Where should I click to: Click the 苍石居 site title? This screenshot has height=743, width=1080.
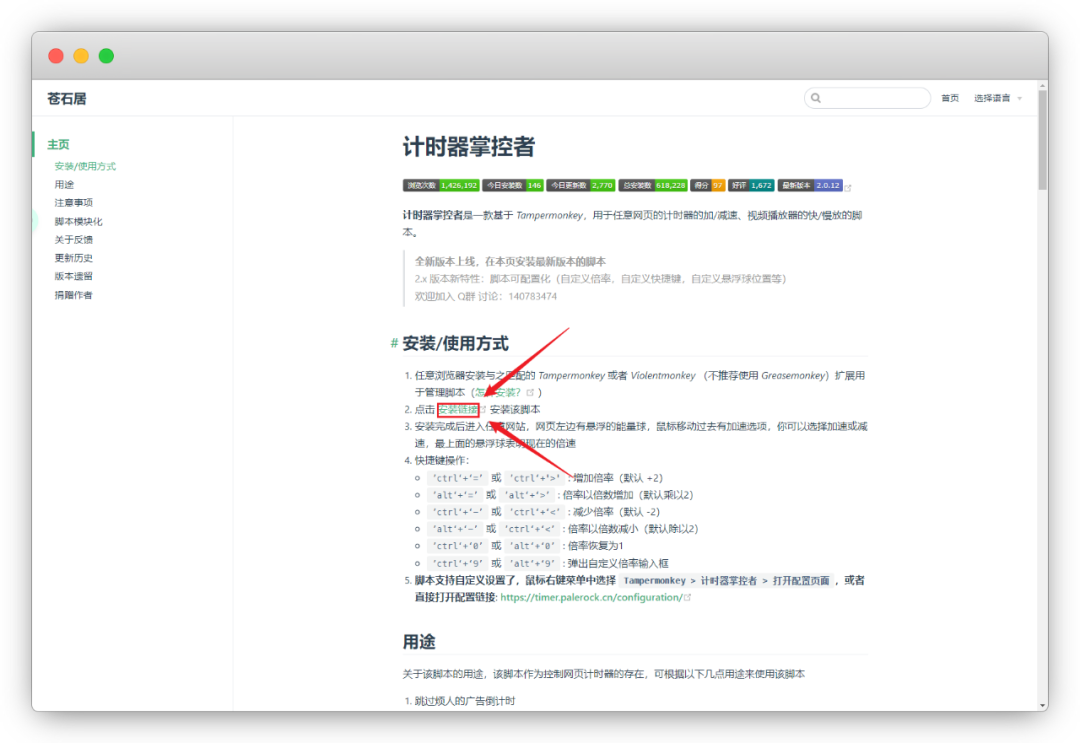click(x=67, y=98)
